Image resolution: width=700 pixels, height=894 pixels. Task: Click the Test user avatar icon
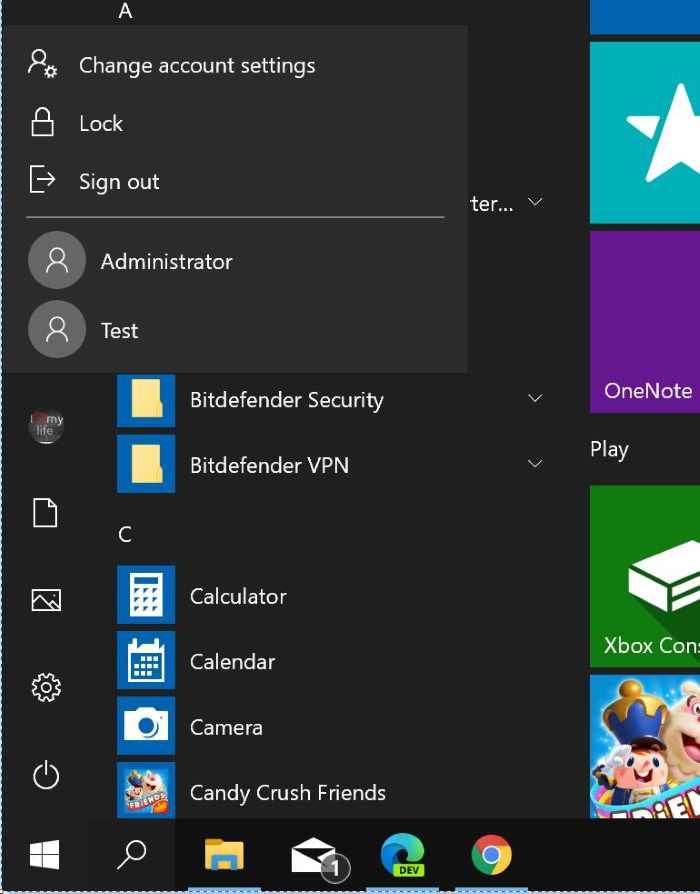[x=57, y=330]
